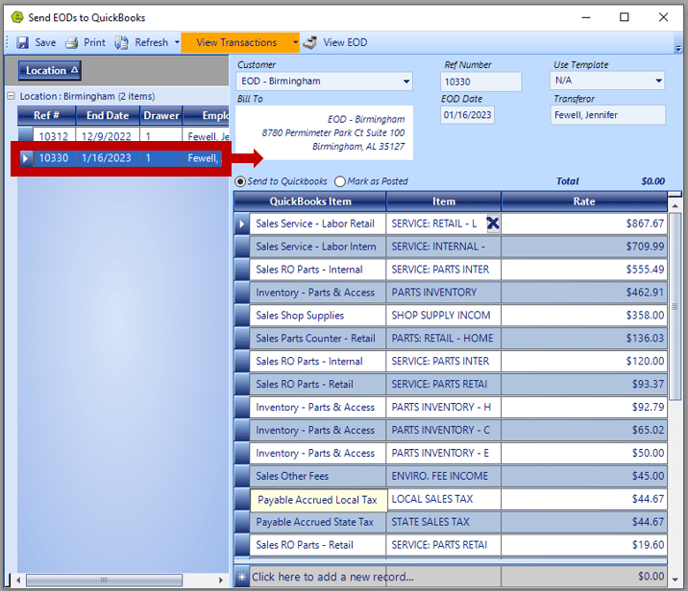Click the Transferor field Fewell, Jennifer

(608, 115)
